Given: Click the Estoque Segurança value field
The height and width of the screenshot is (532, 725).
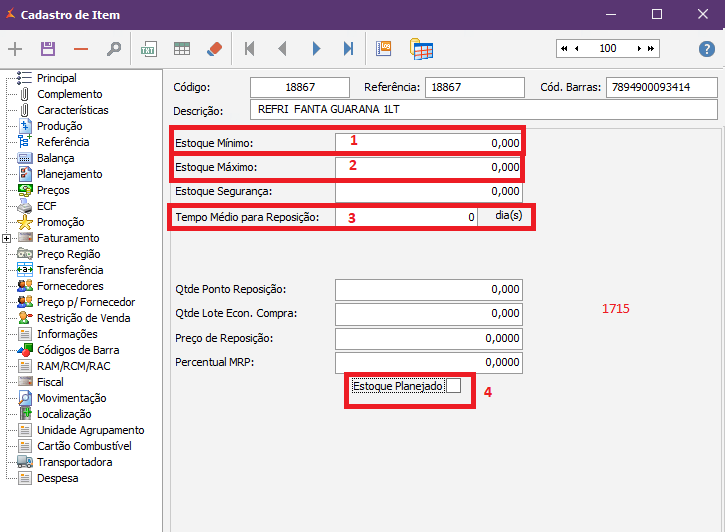Looking at the screenshot, I should pyautogui.click(x=429, y=191).
